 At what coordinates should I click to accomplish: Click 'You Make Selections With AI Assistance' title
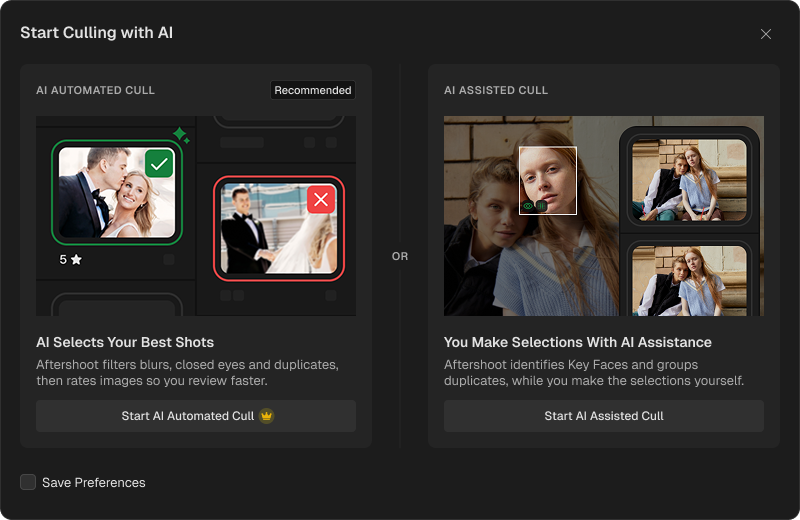pyautogui.click(x=578, y=342)
